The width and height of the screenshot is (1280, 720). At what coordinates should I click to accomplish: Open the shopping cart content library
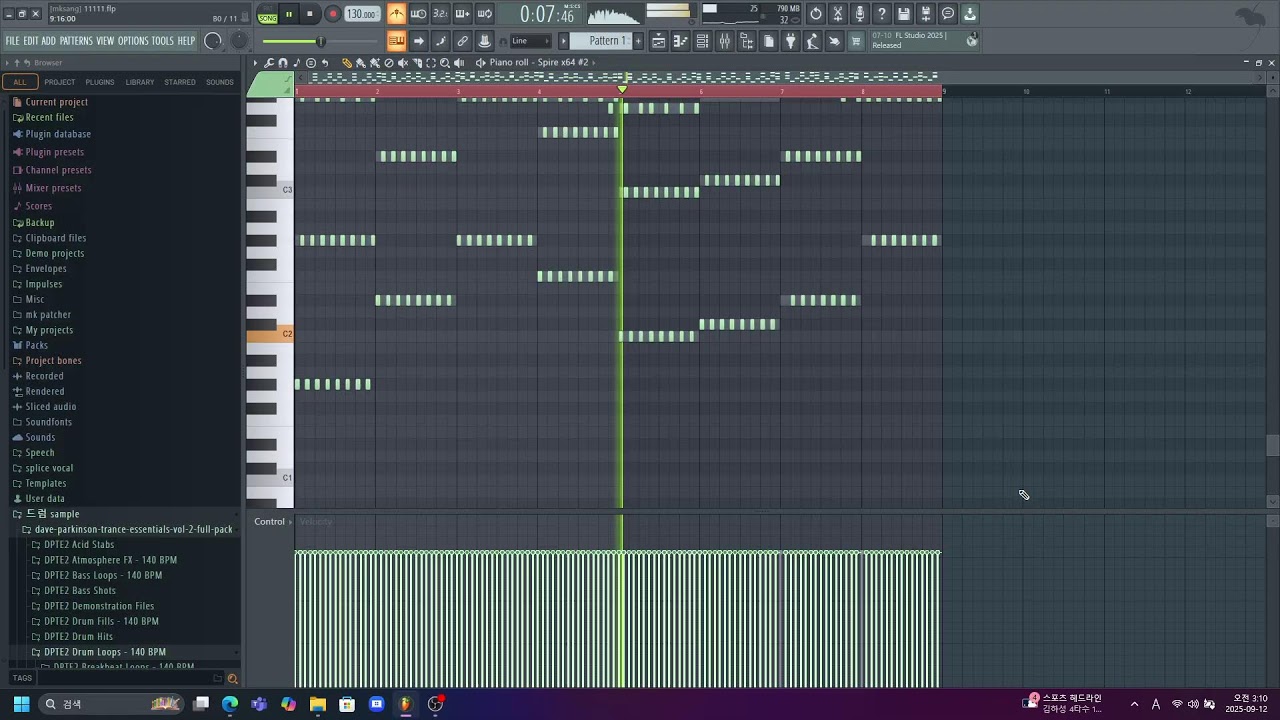(x=856, y=41)
